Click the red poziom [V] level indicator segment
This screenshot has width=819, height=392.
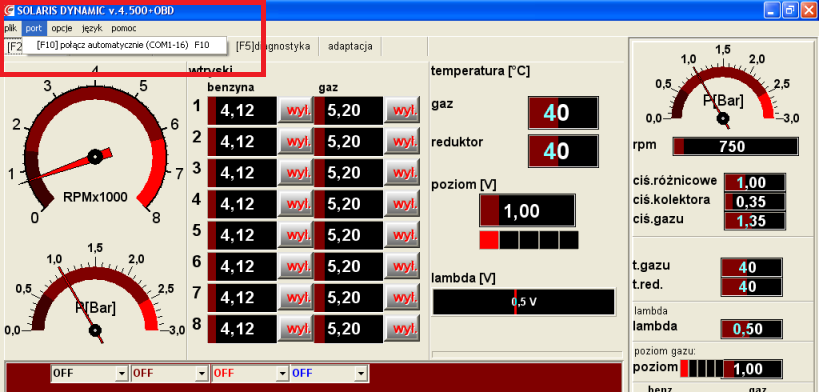pyautogui.click(x=489, y=240)
